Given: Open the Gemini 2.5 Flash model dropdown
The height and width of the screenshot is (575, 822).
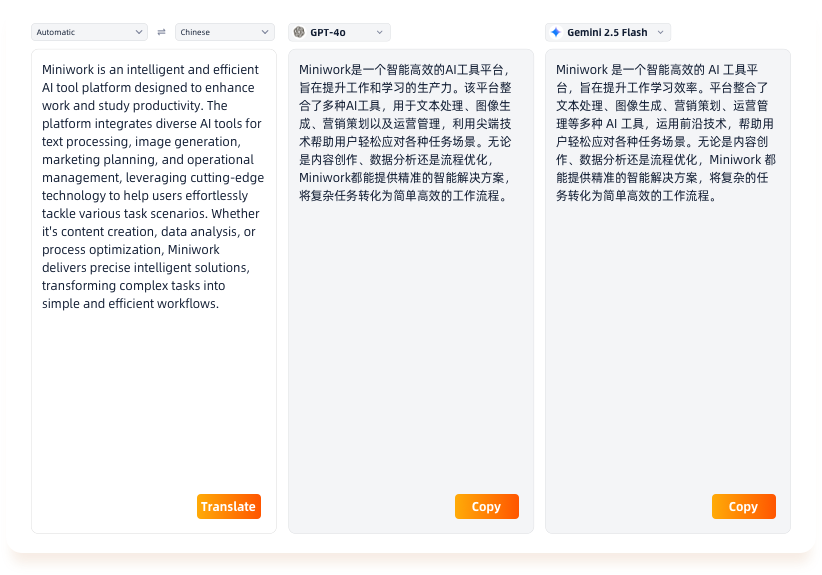Looking at the screenshot, I should (608, 32).
